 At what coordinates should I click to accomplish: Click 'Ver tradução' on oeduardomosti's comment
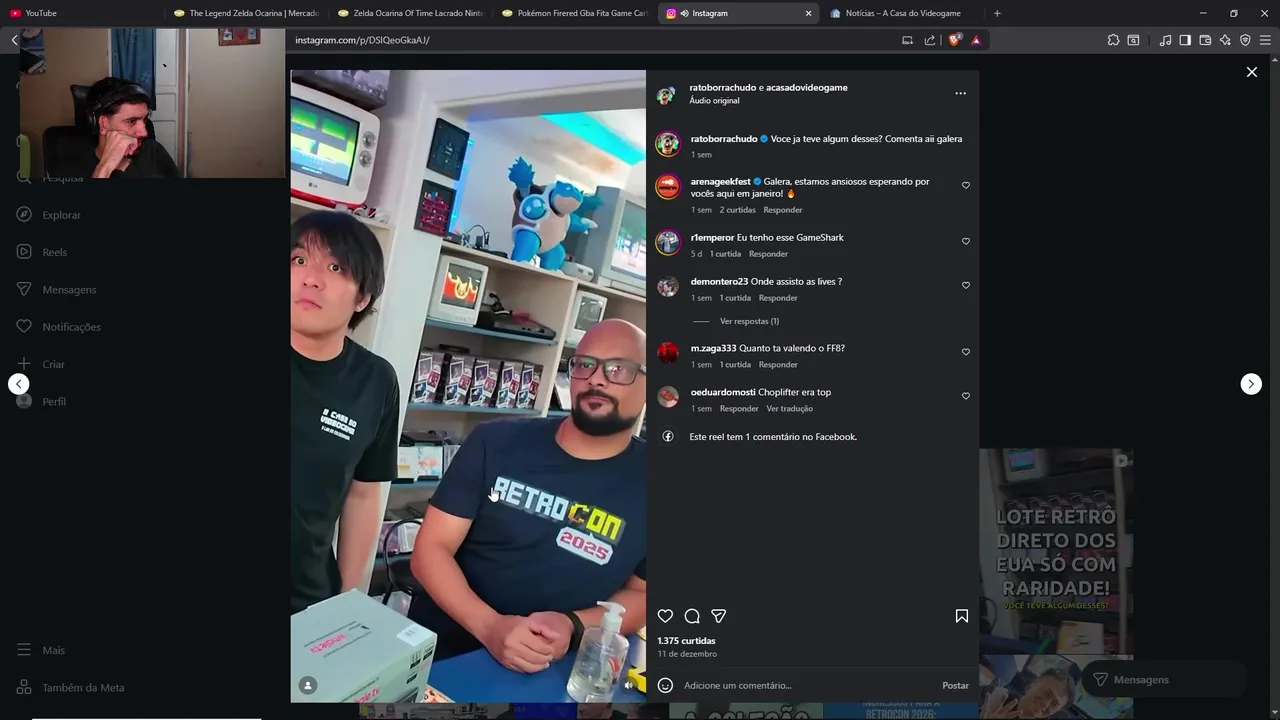point(790,409)
